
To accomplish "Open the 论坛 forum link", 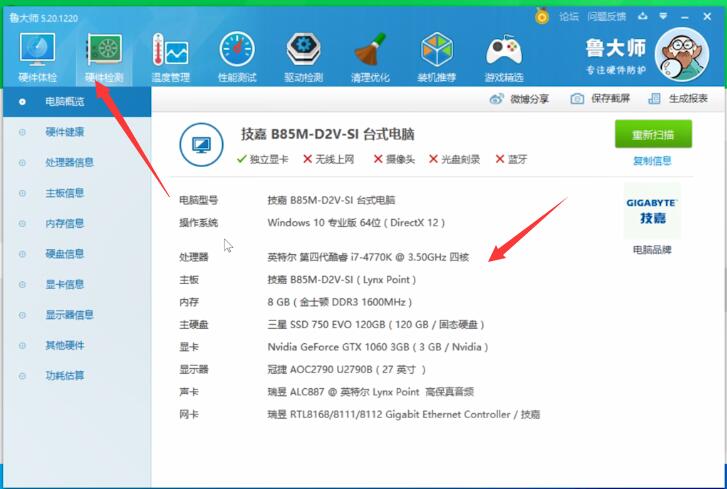I will 569,17.
